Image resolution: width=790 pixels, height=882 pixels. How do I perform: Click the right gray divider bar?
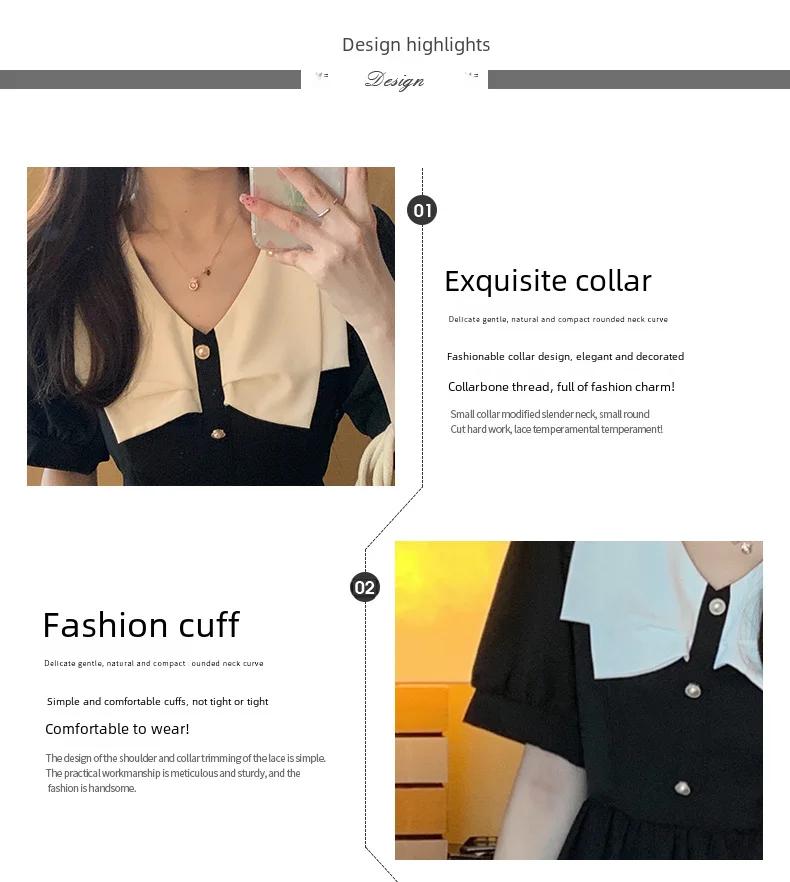click(x=639, y=79)
